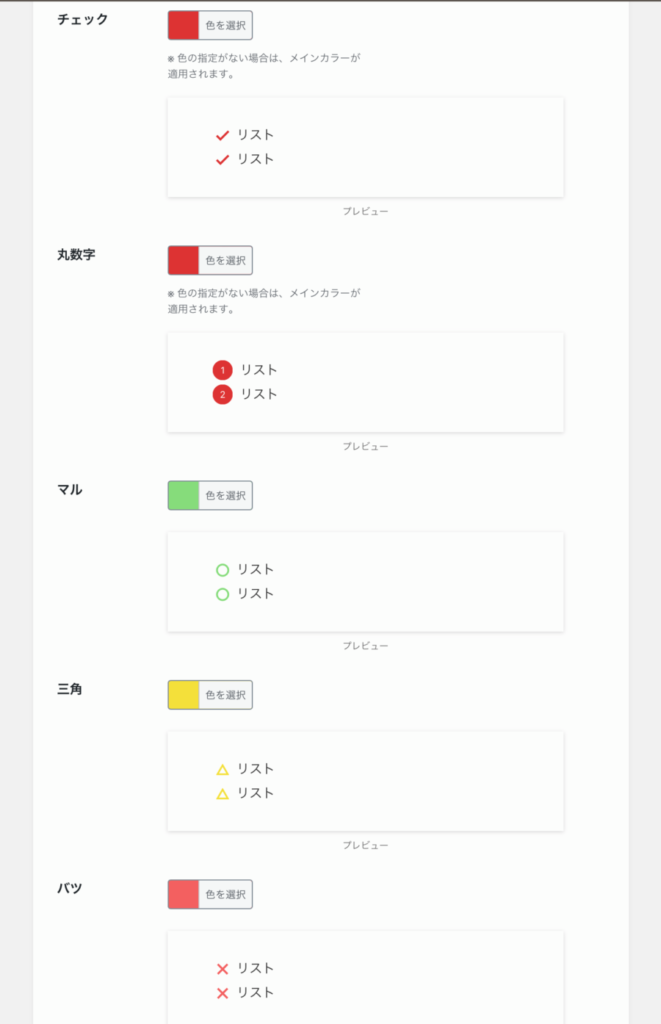Open the 色を選択 button for マル
Image resolution: width=661 pixels, height=1024 pixels.
coord(225,496)
